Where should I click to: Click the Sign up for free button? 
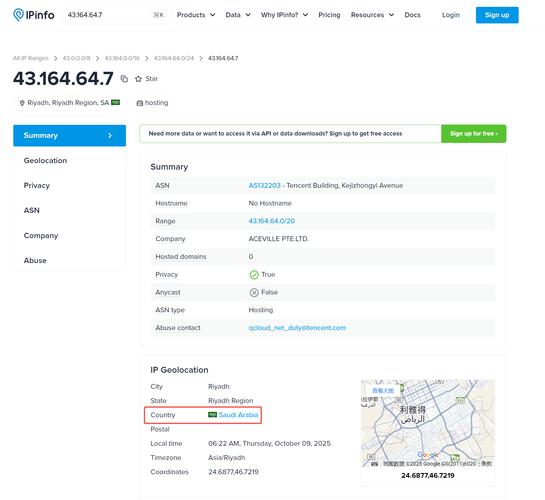click(x=473, y=133)
